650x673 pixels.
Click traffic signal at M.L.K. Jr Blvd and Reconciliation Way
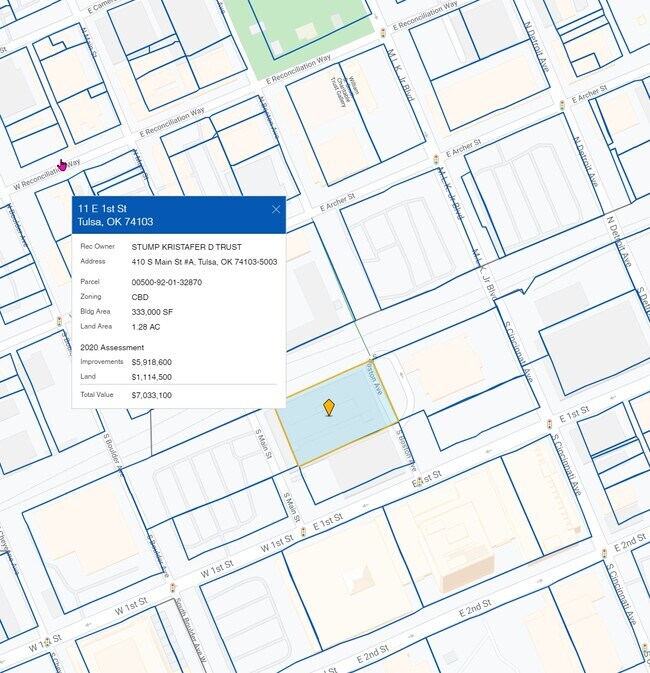click(383, 33)
